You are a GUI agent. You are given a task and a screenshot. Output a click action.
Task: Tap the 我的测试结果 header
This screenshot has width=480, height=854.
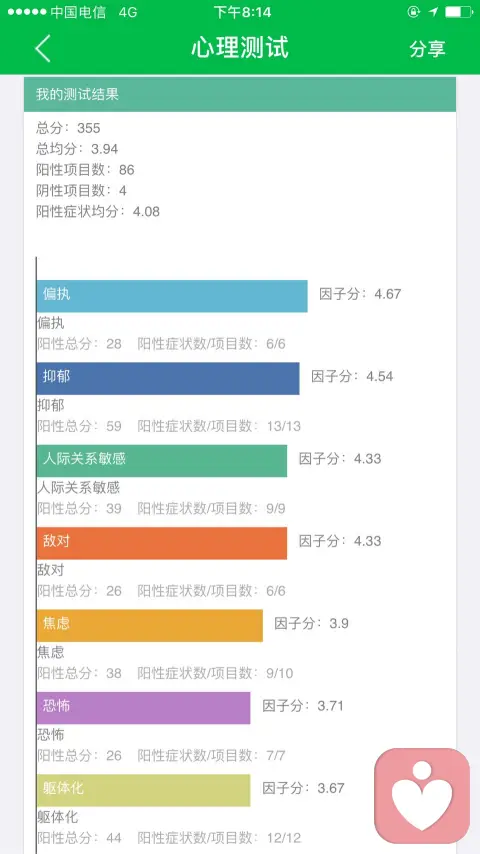240,94
